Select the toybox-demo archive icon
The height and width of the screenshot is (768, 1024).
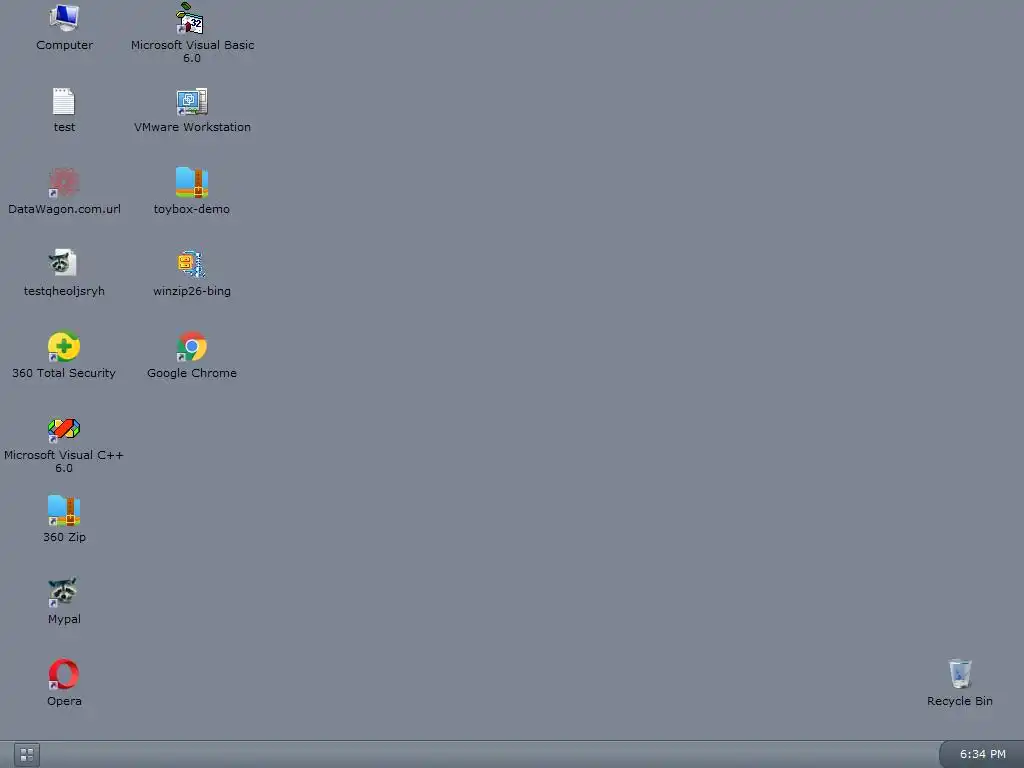pos(191,183)
